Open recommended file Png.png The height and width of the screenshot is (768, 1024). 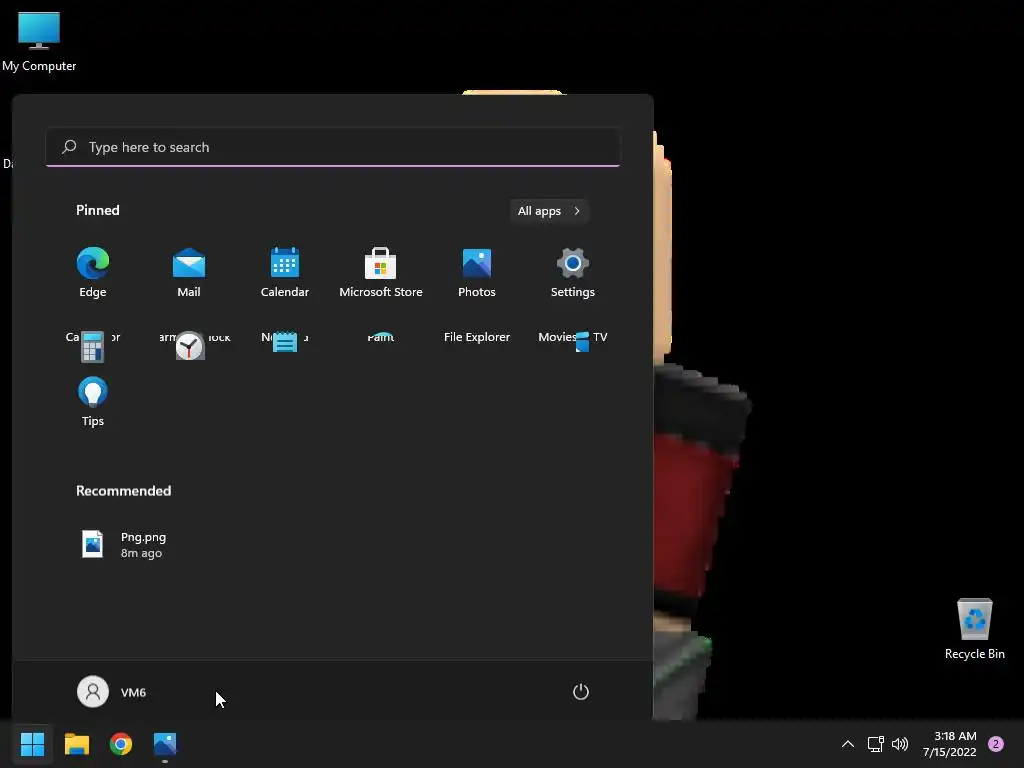(x=124, y=545)
